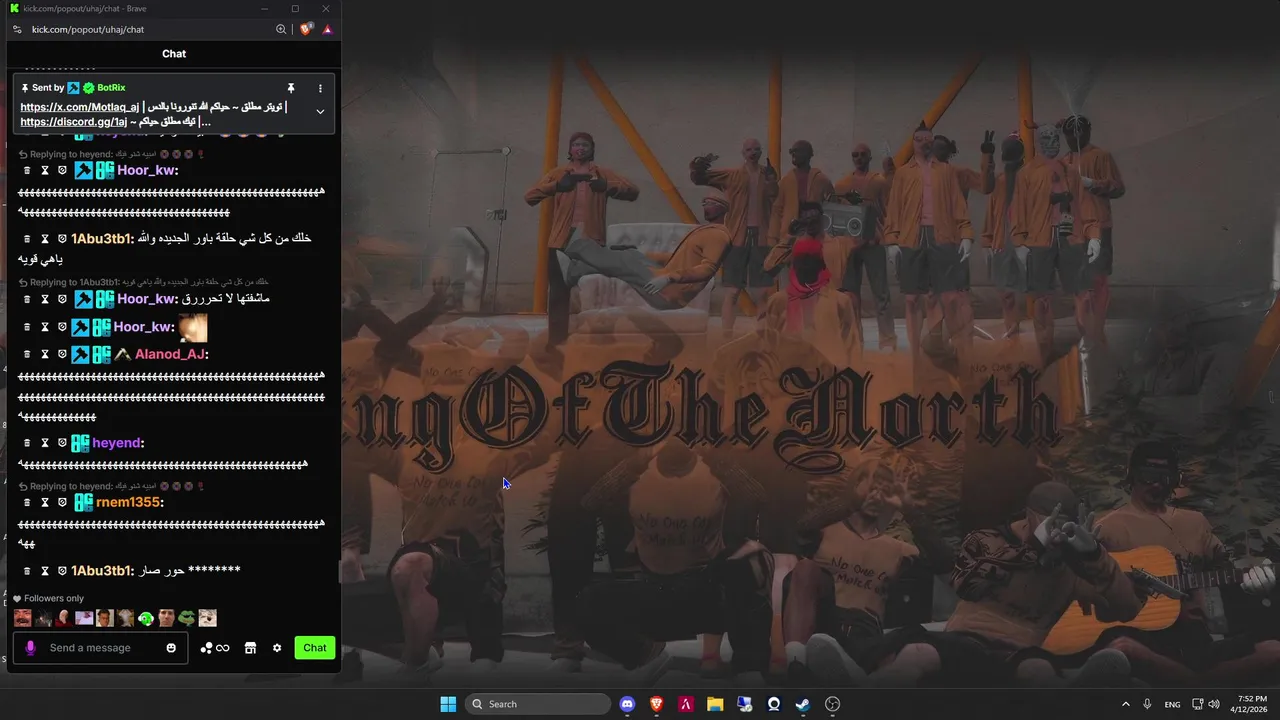Insert green parrot emote from quick bar
Image resolution: width=1280 pixels, height=720 pixels.
coord(146,618)
